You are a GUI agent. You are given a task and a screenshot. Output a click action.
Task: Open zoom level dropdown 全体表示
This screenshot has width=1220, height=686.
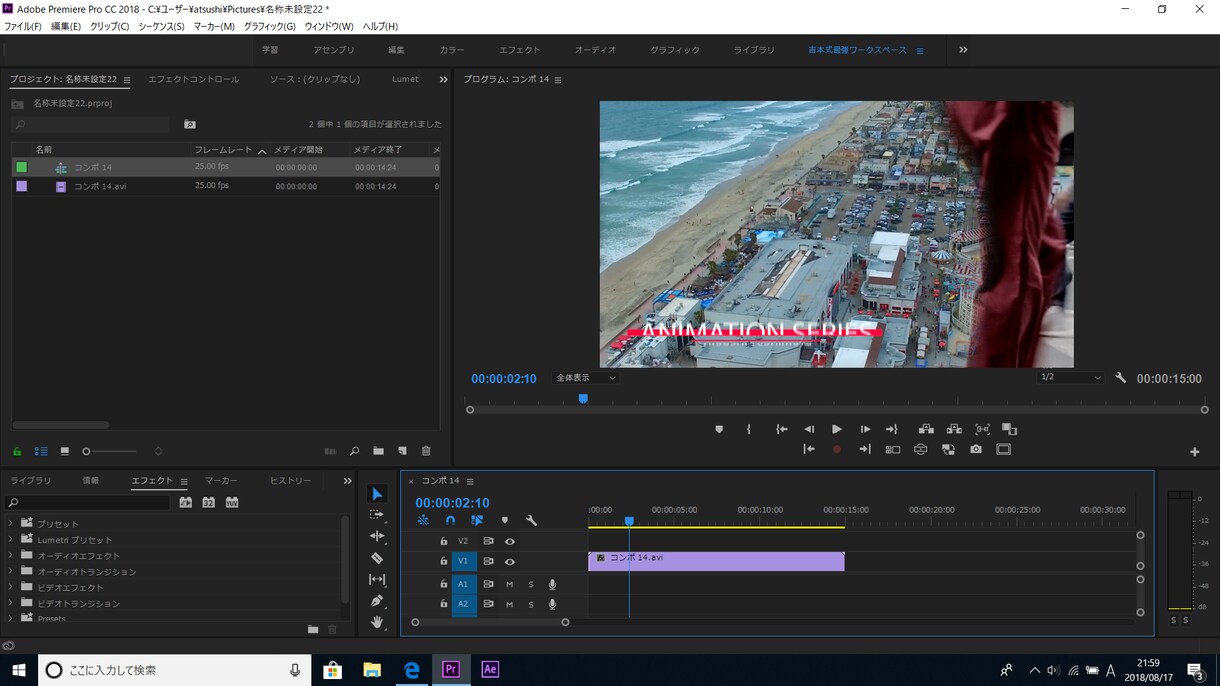tap(586, 378)
